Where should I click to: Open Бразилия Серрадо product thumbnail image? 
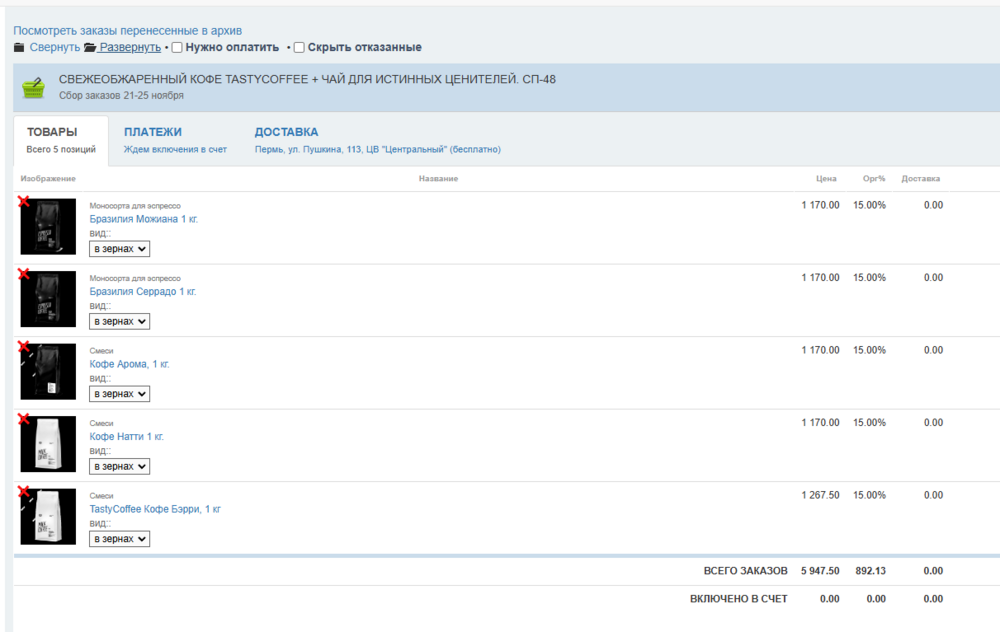click(x=48, y=299)
